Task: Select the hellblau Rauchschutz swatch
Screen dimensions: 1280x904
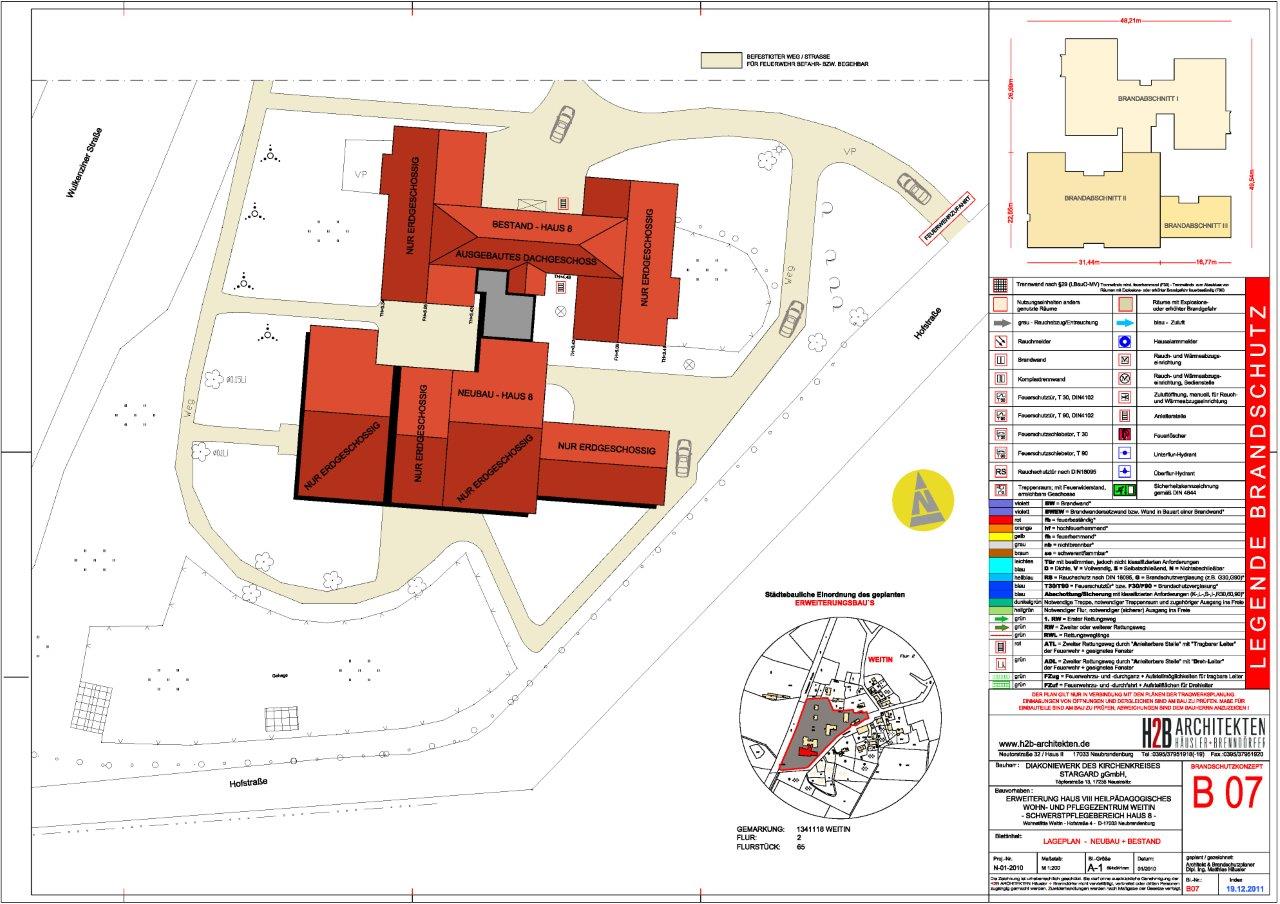Action: click(x=1001, y=577)
